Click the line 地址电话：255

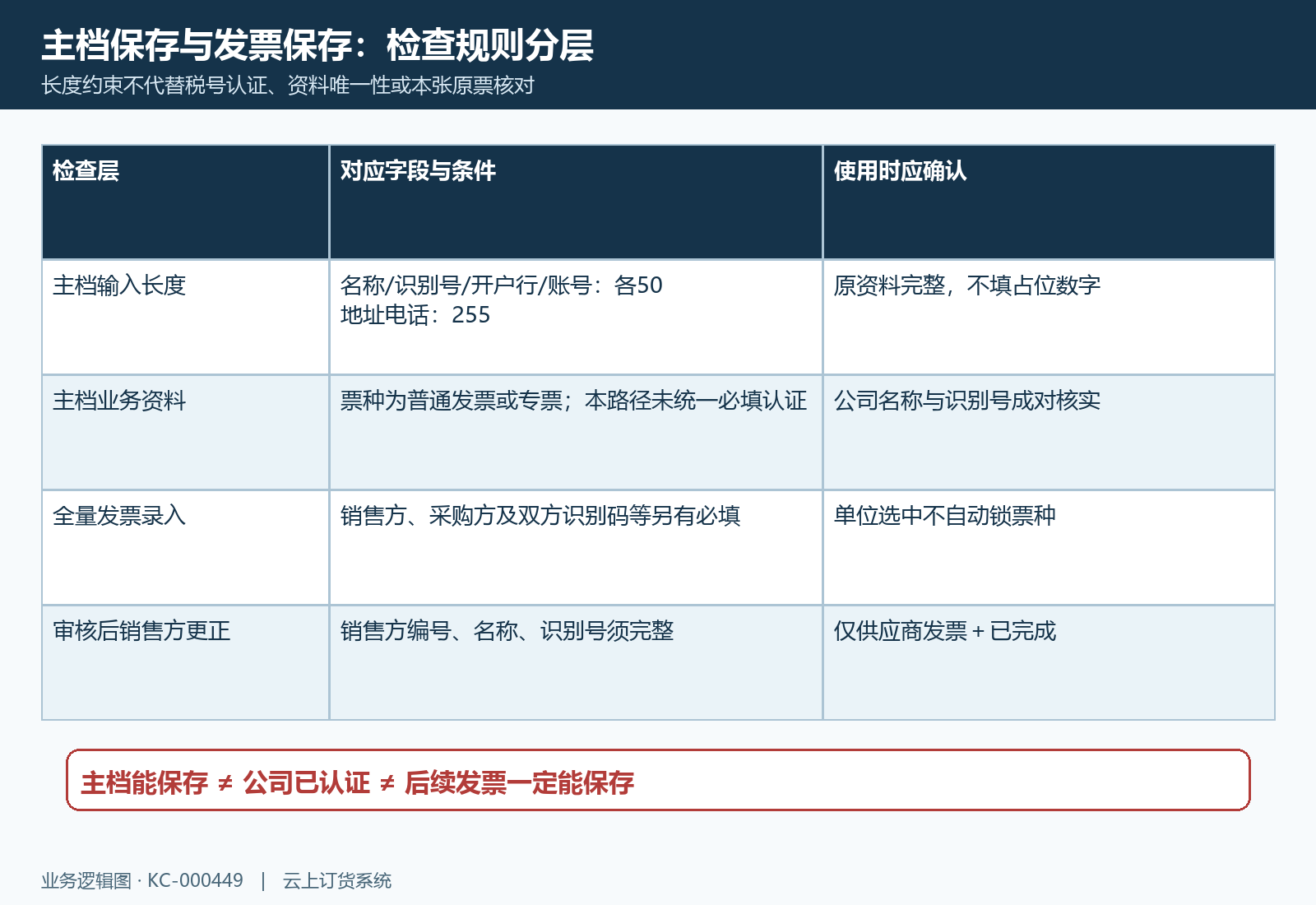point(415,315)
